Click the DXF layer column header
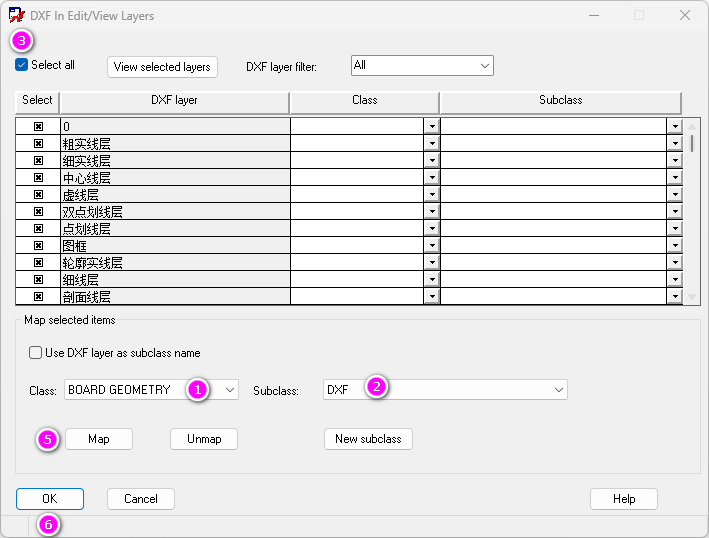Viewport: 709px width, 538px height. tap(175, 102)
